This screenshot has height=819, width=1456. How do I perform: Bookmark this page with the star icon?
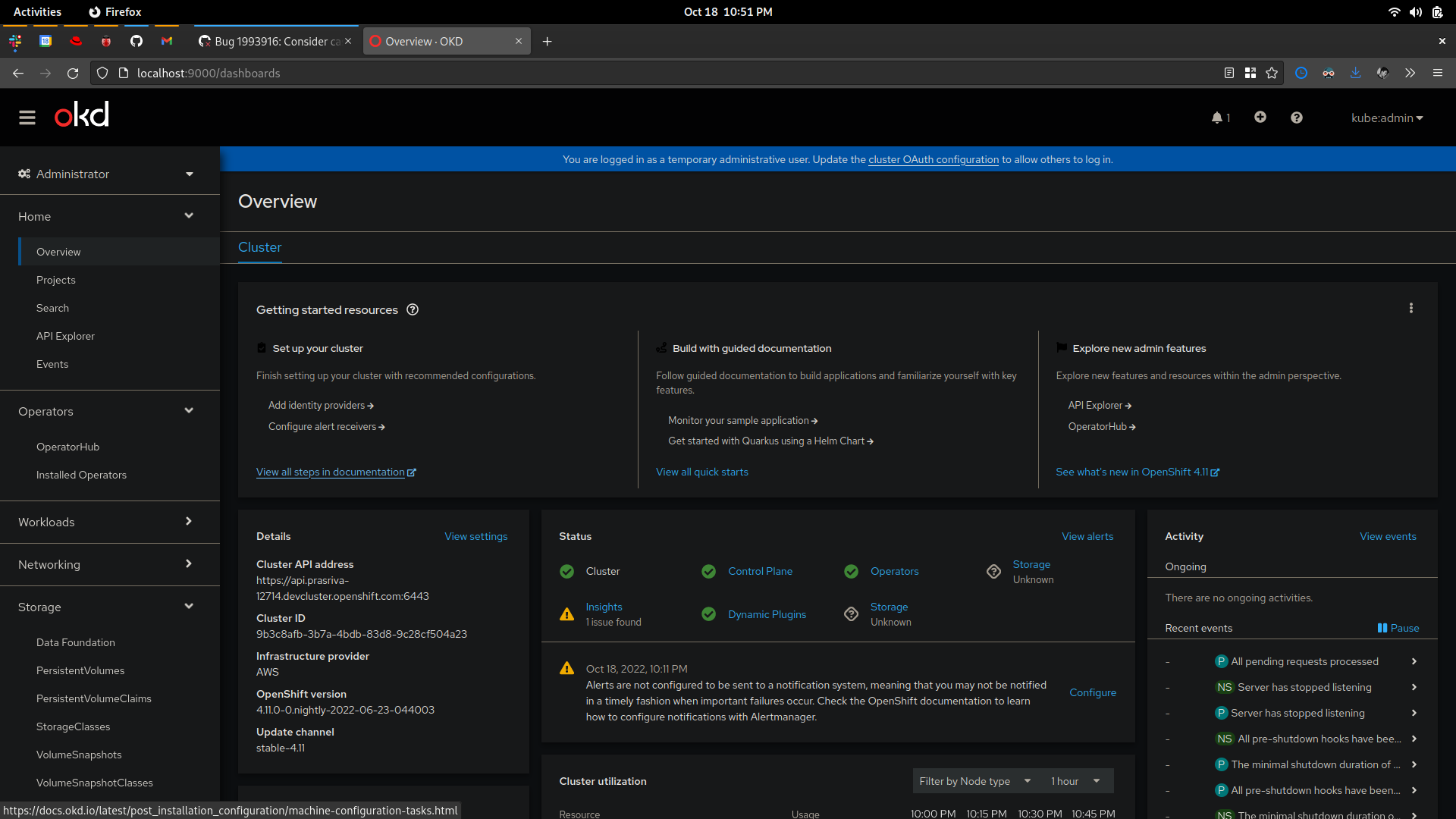click(1273, 73)
